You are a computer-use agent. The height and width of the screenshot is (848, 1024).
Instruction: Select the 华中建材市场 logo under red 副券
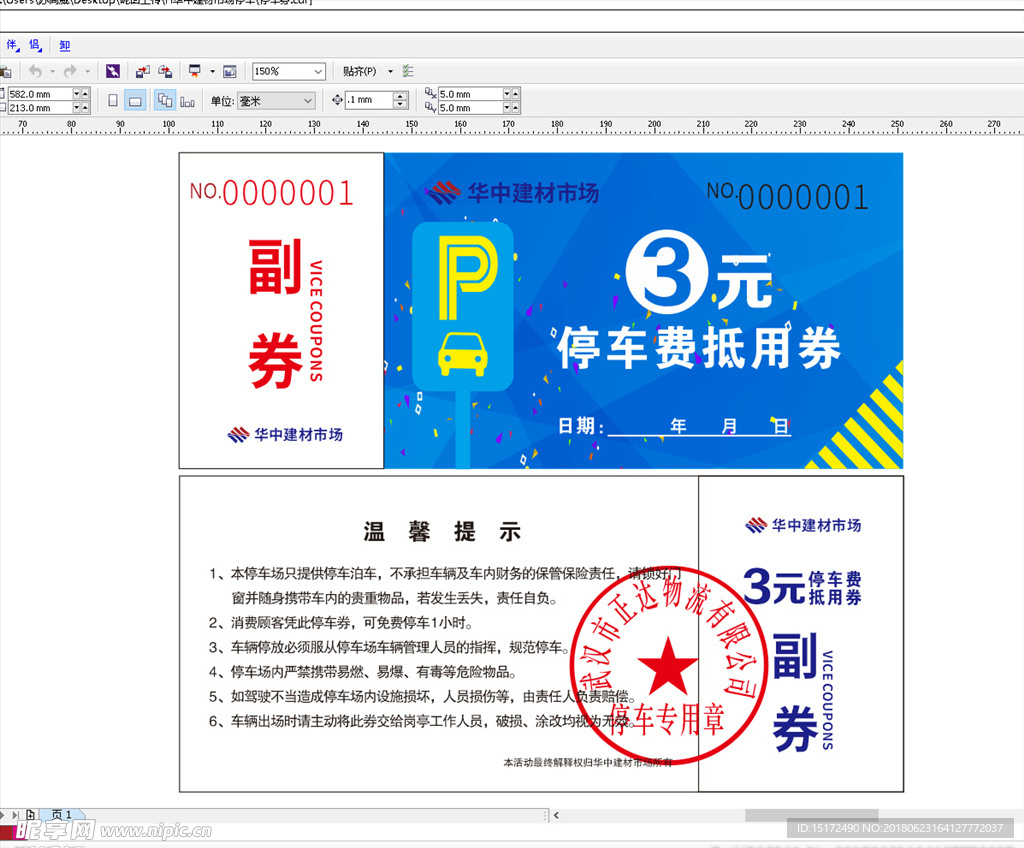(285, 434)
